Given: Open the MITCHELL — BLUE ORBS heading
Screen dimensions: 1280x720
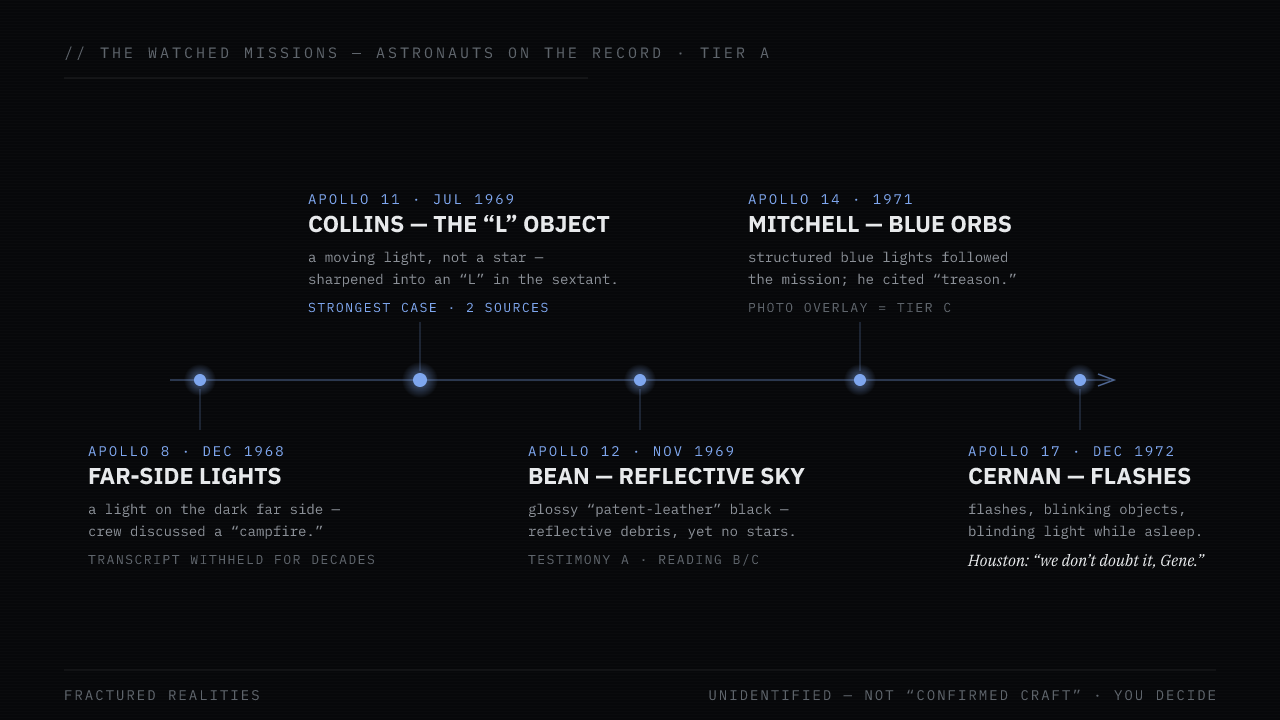Looking at the screenshot, I should pyautogui.click(x=880, y=224).
